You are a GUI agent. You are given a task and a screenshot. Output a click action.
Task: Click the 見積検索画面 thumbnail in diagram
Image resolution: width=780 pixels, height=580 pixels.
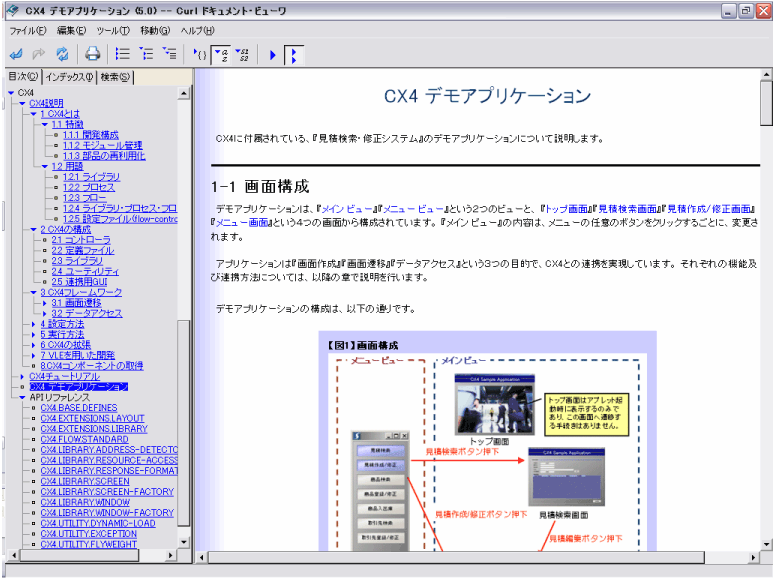pos(566,477)
